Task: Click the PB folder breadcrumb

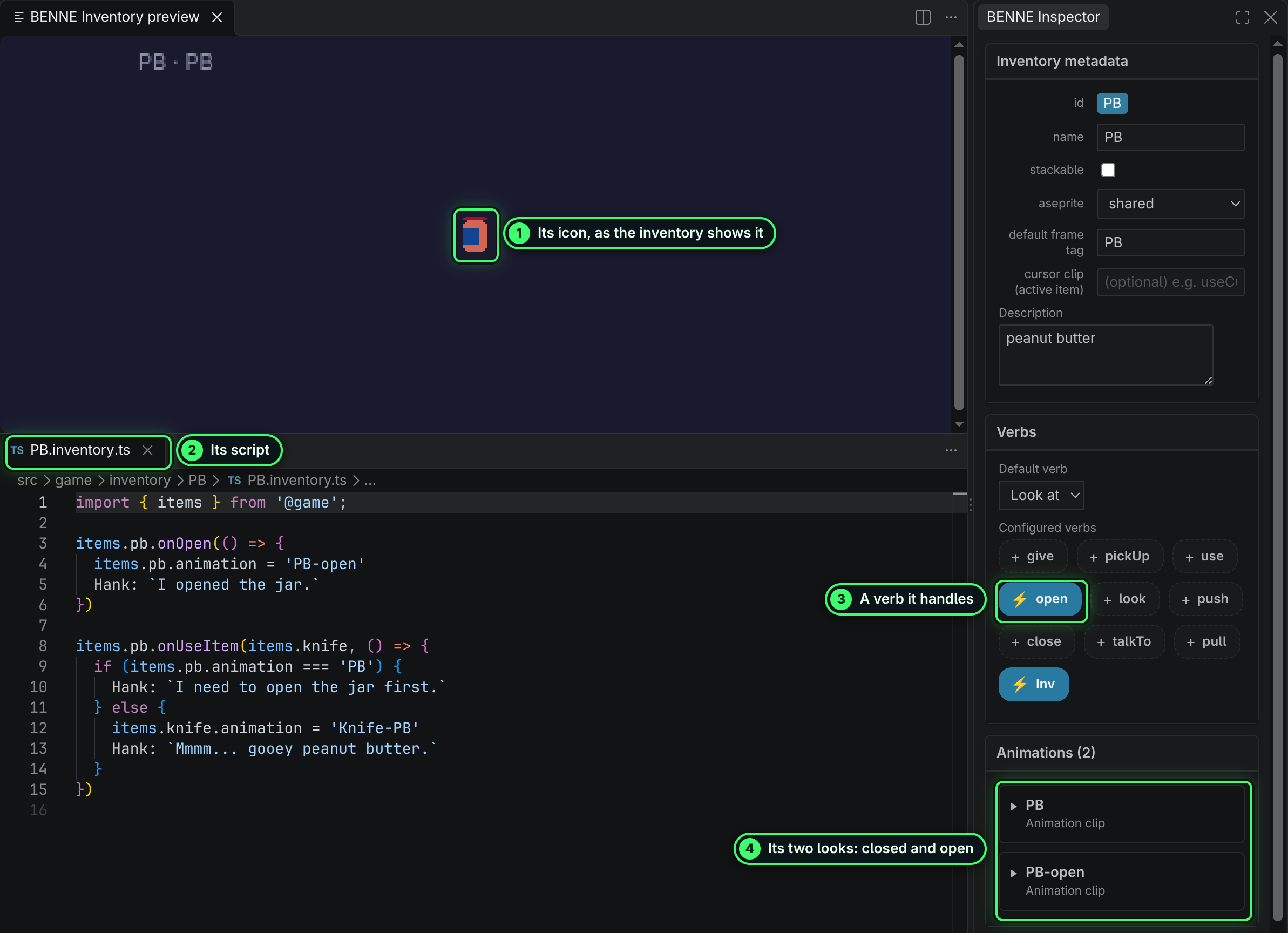Action: click(197, 481)
